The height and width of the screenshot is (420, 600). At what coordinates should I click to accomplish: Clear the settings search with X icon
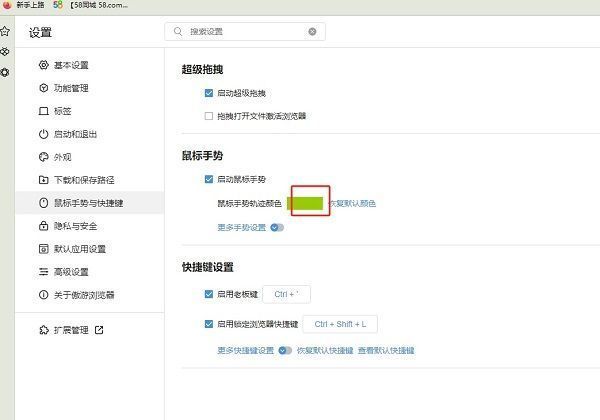point(312,31)
